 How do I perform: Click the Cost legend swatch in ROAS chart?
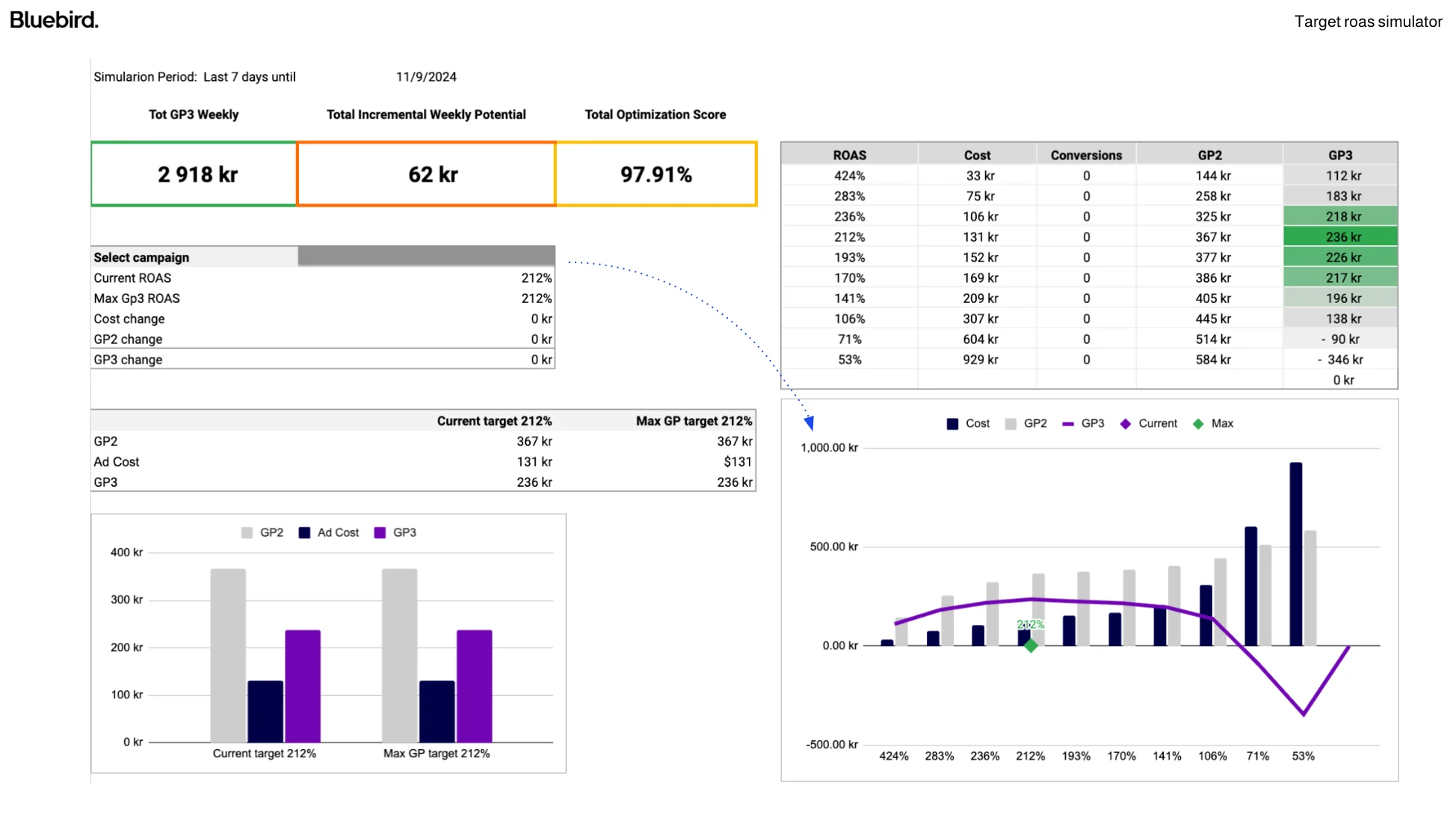pos(952,424)
